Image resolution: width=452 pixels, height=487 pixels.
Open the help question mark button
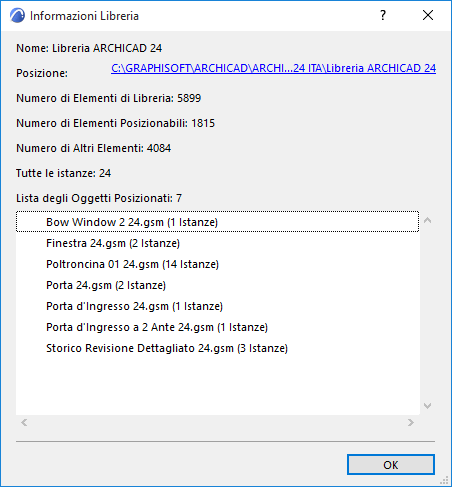pos(383,15)
